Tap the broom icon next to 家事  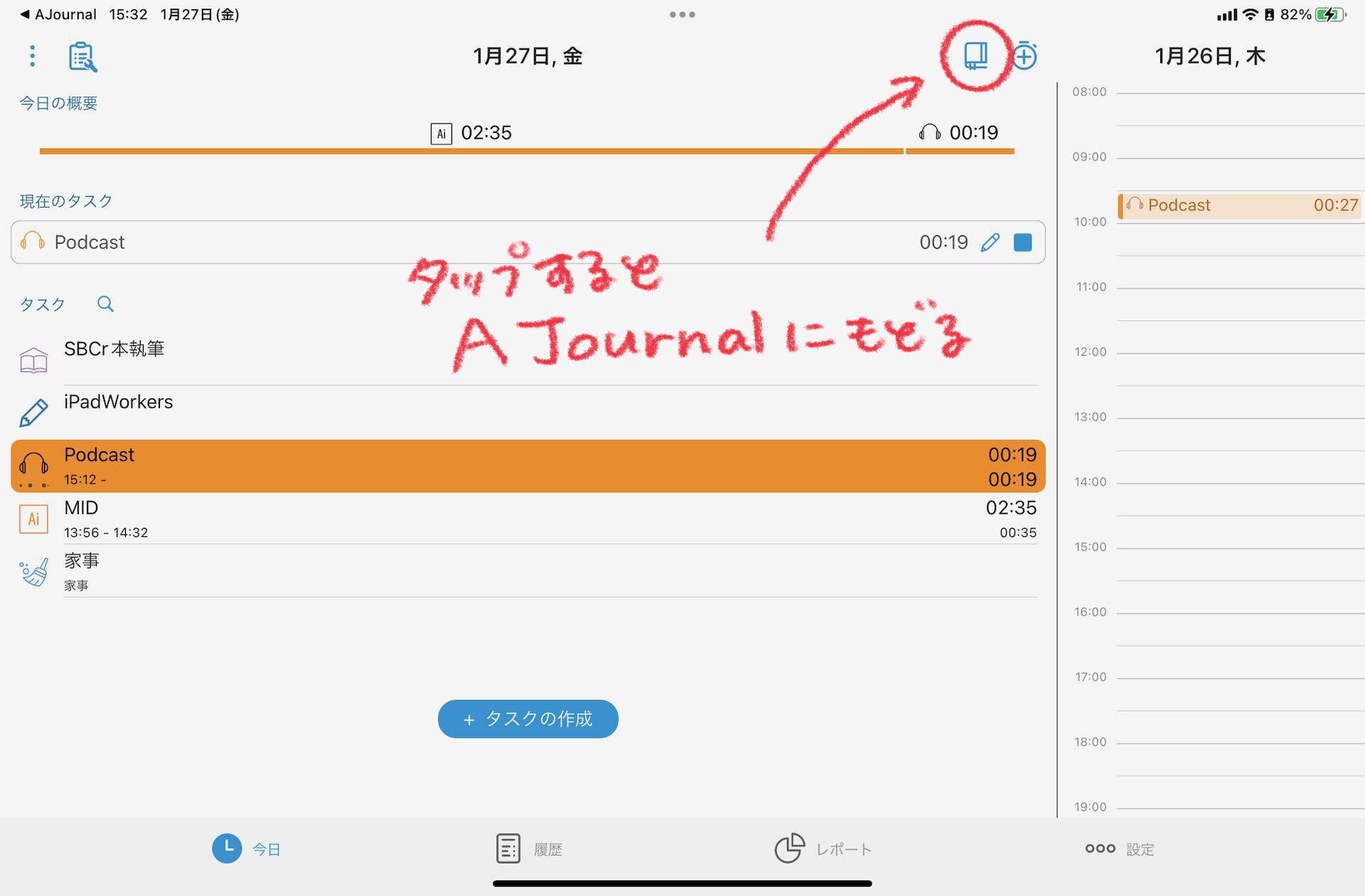pos(33,571)
